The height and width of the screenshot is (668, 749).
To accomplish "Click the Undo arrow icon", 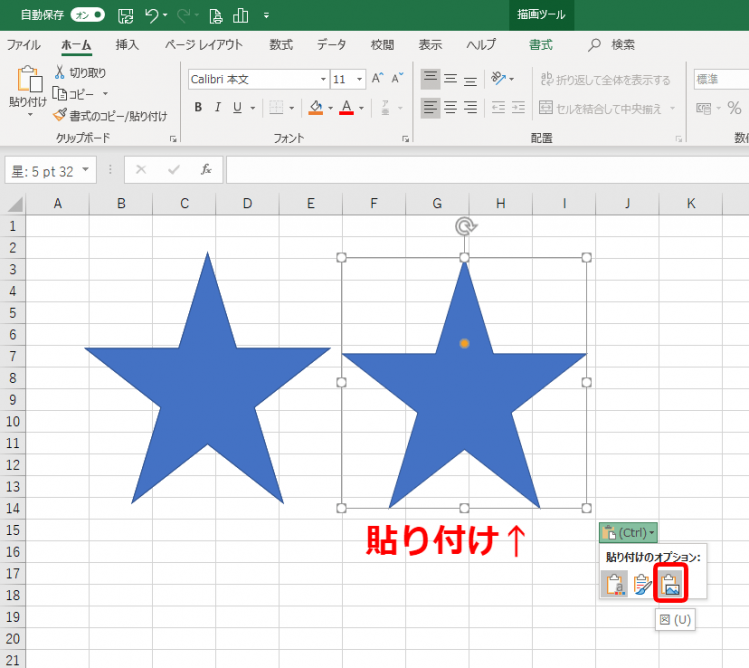I will pyautogui.click(x=152, y=16).
